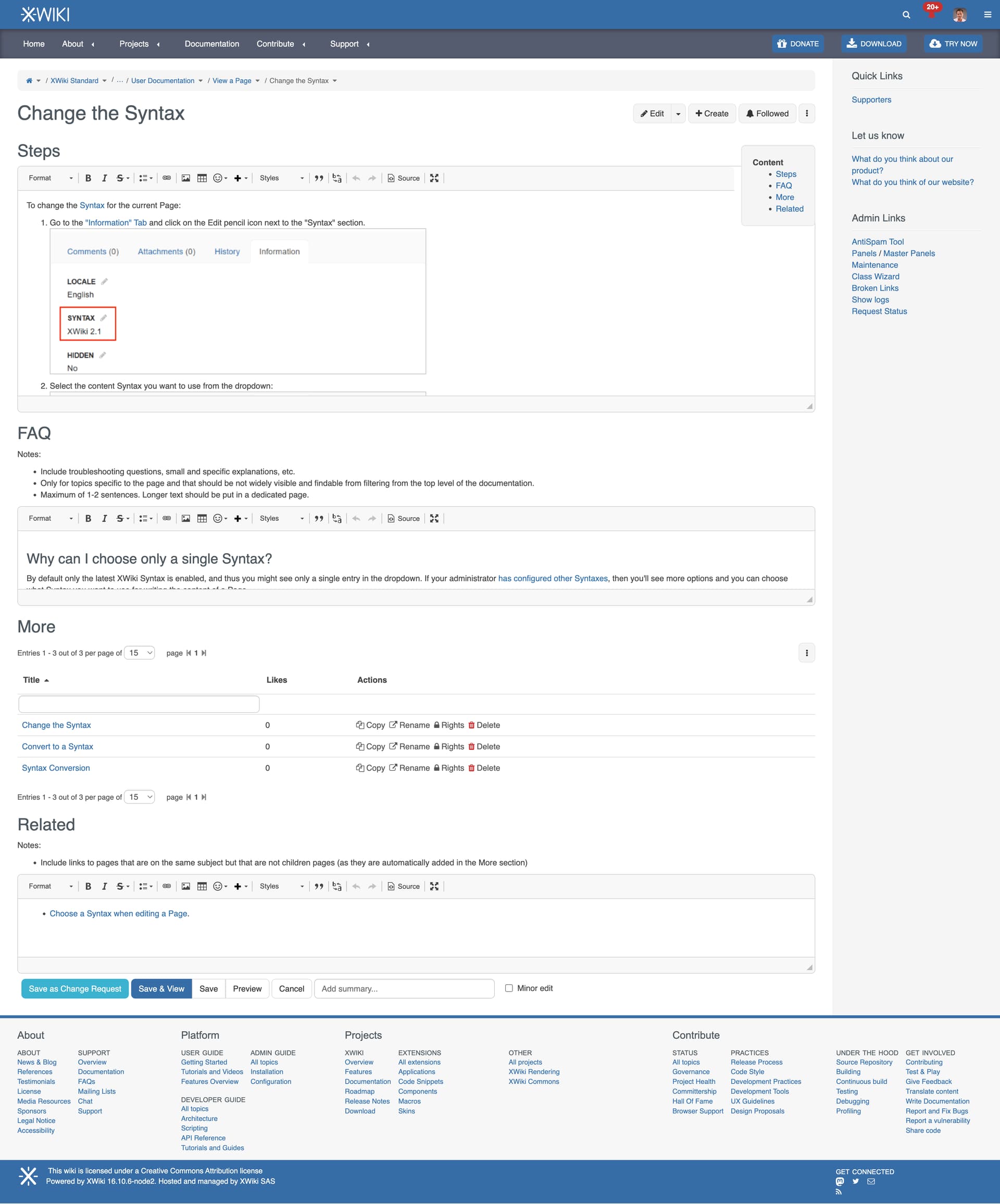Open the user avatar profile menu

coord(960,15)
